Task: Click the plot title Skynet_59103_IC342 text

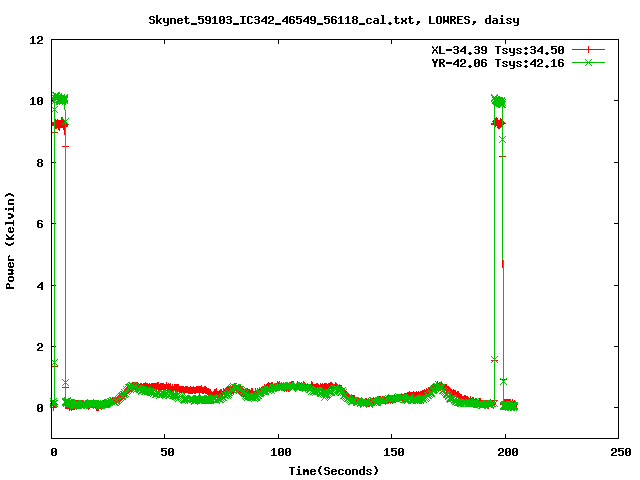Action: point(334,20)
